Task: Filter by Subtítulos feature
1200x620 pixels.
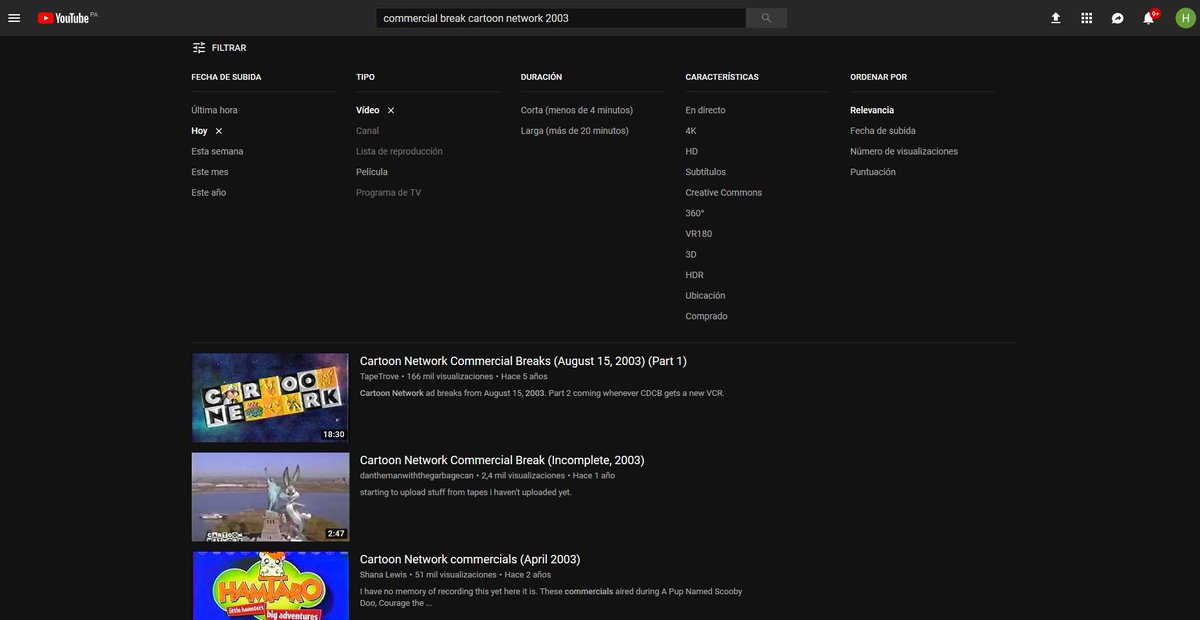Action: 706,172
